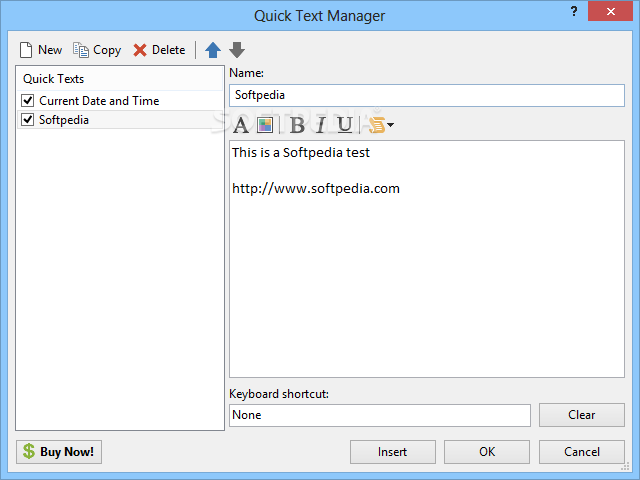
Task: Copy the selected quick text
Action: click(x=97, y=50)
